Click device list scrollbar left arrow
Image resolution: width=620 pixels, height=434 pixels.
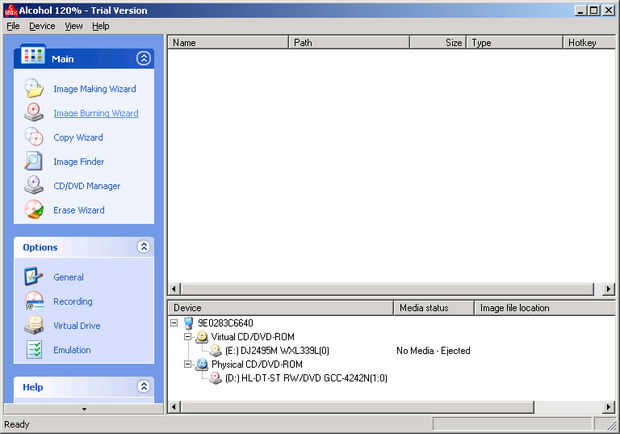(174, 406)
